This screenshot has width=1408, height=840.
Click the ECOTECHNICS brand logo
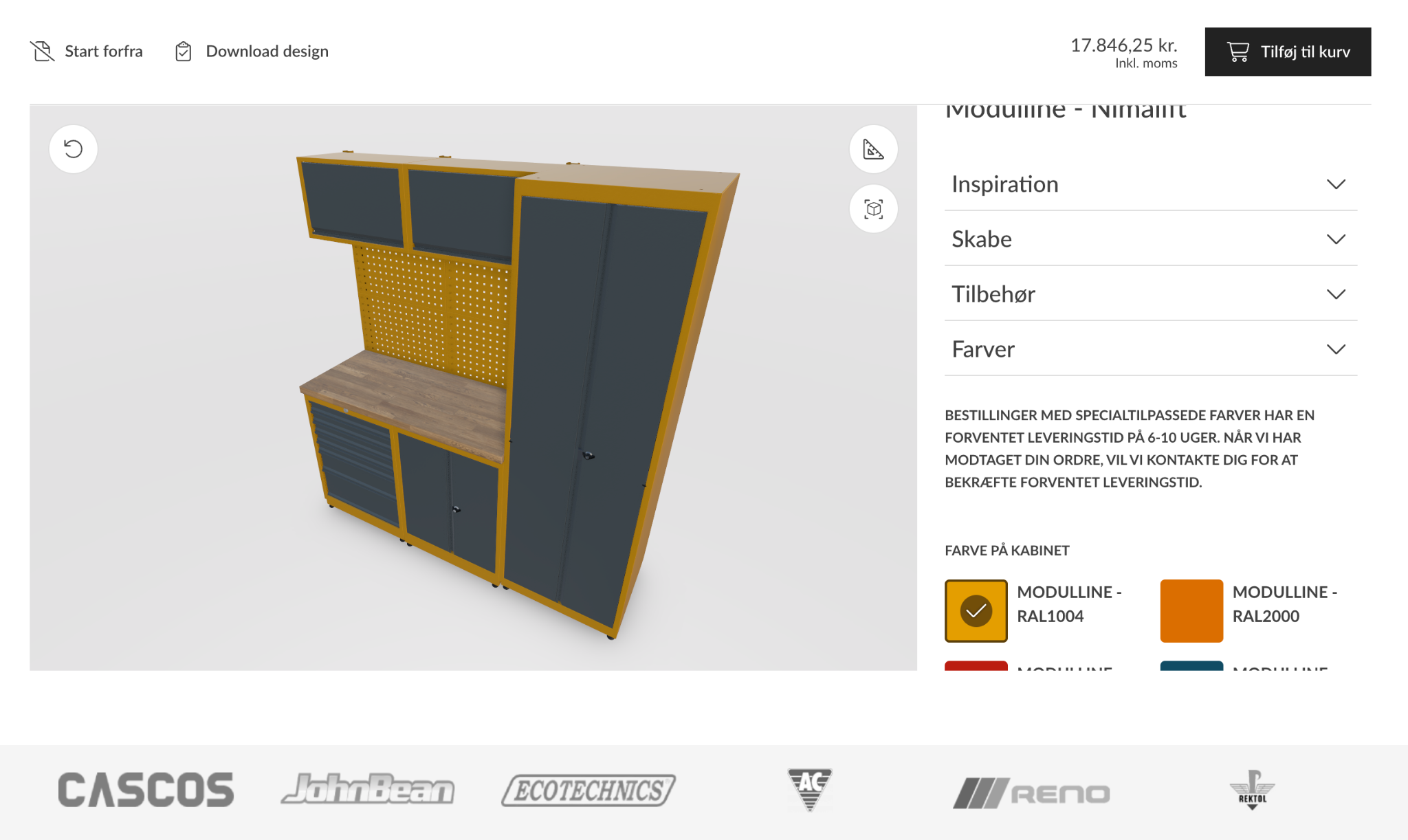point(588,791)
